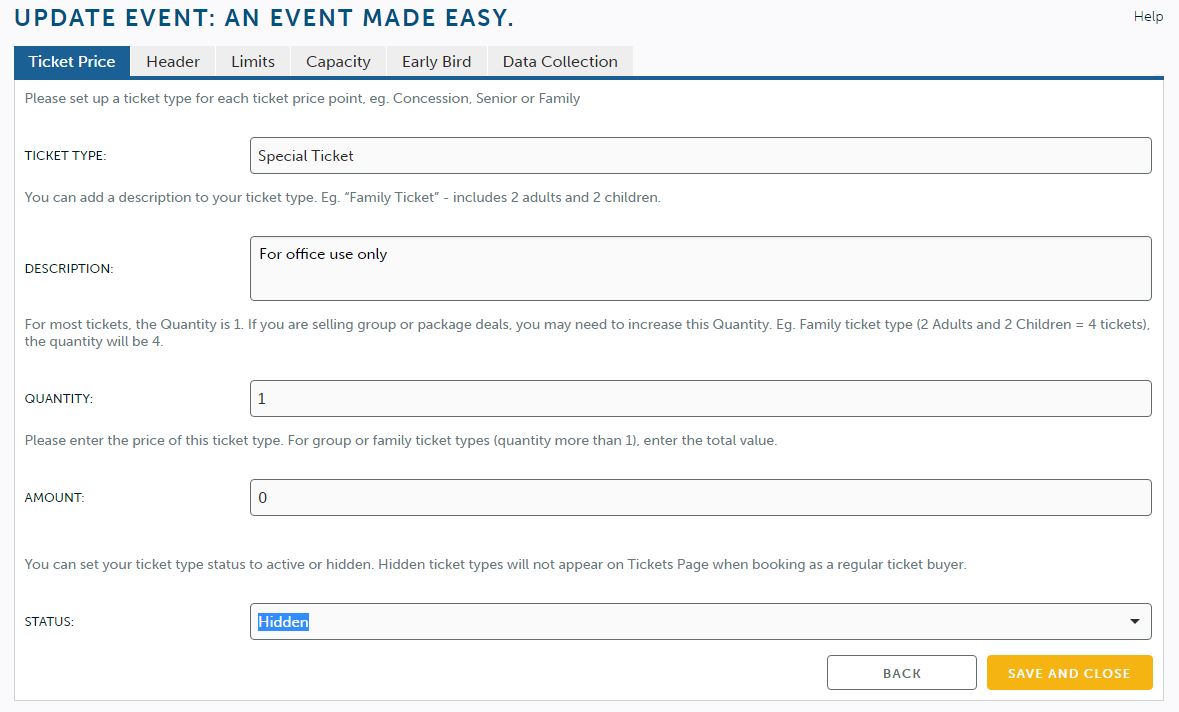Click the Status dropdown arrow
The width and height of the screenshot is (1179, 712).
(1135, 622)
